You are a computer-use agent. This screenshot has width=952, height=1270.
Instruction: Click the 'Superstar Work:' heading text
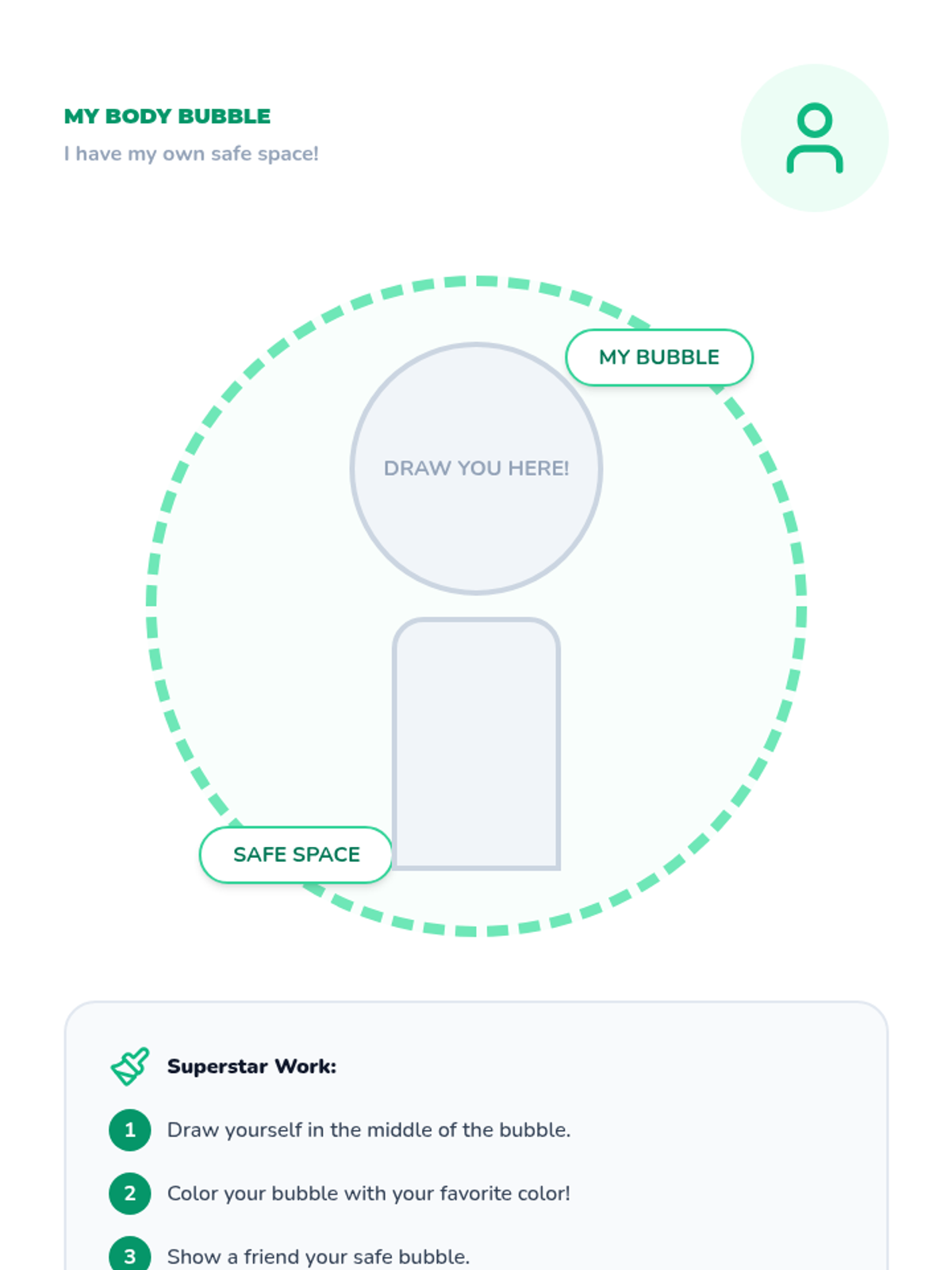coord(251,1066)
